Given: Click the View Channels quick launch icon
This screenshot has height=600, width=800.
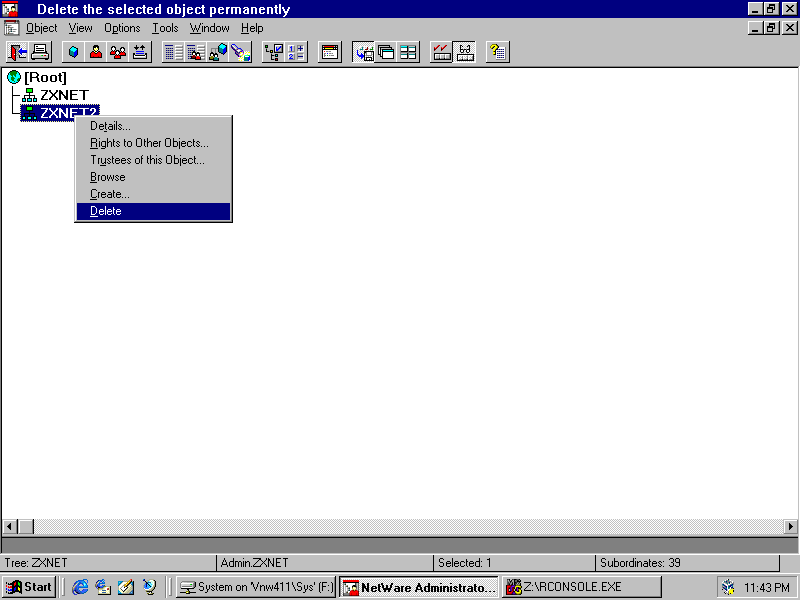Looking at the screenshot, I should click(x=149, y=587).
